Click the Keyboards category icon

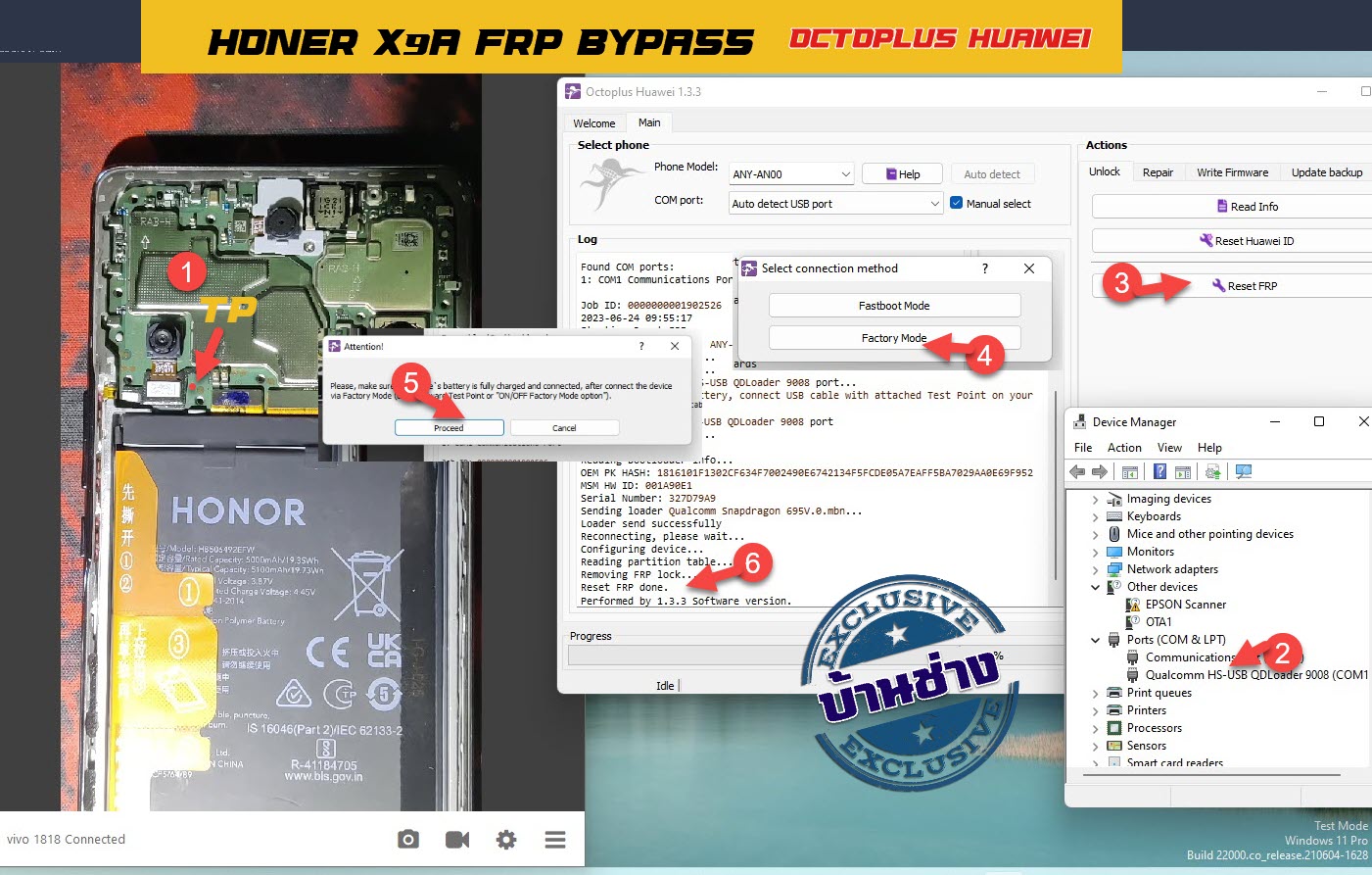(x=1114, y=516)
